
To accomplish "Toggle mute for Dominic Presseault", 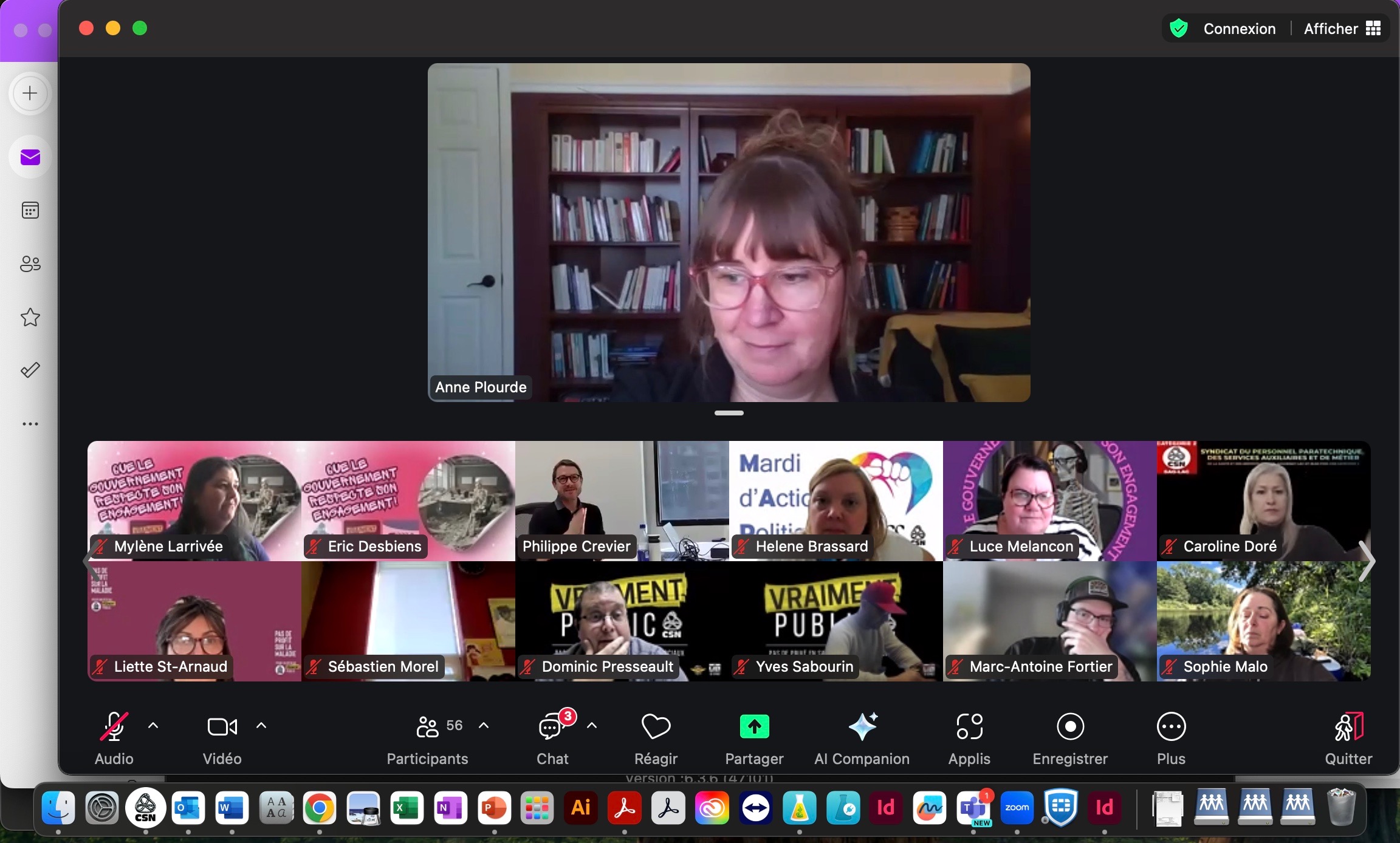I will (527, 666).
